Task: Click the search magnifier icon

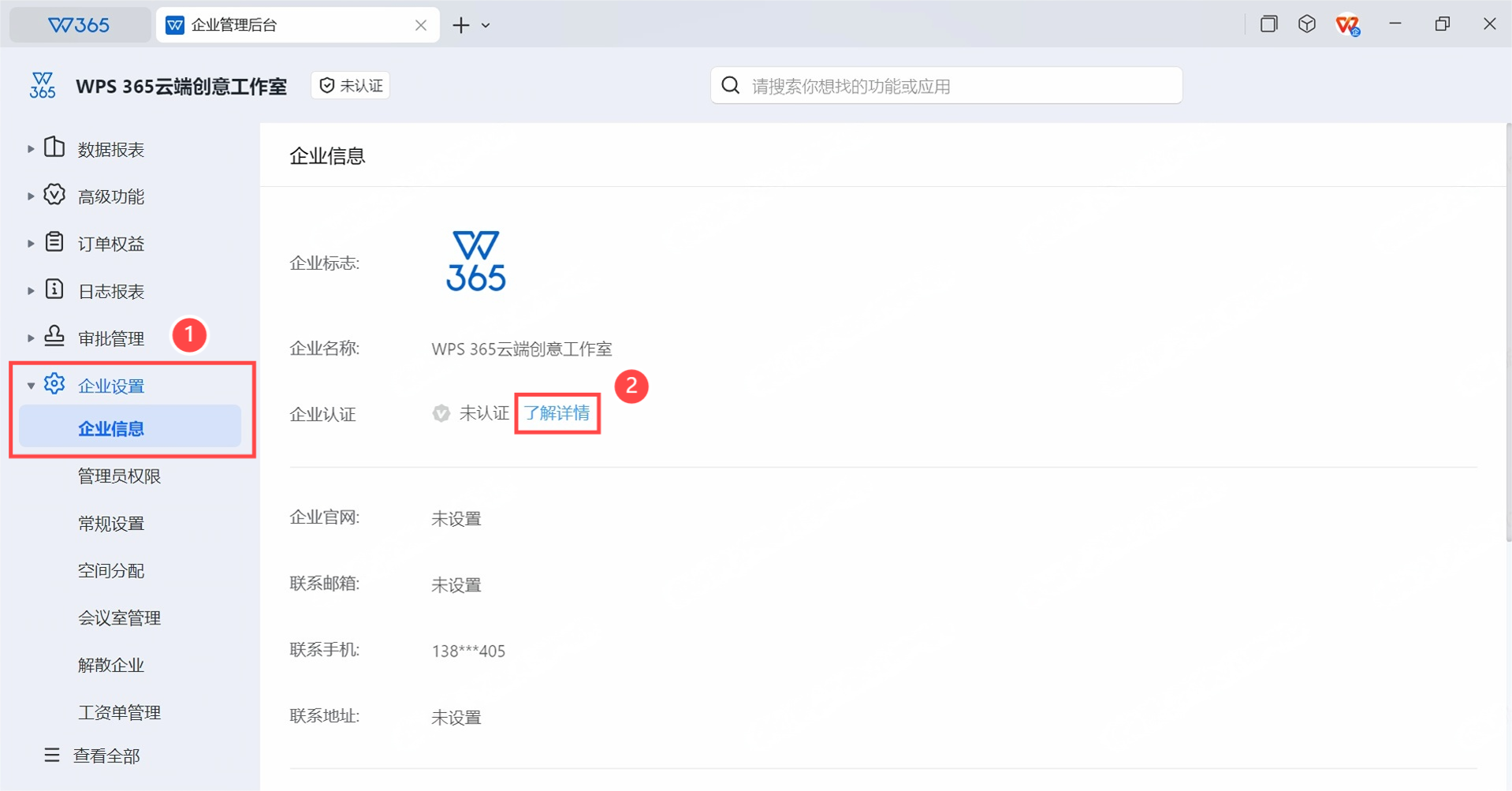Action: tap(731, 85)
